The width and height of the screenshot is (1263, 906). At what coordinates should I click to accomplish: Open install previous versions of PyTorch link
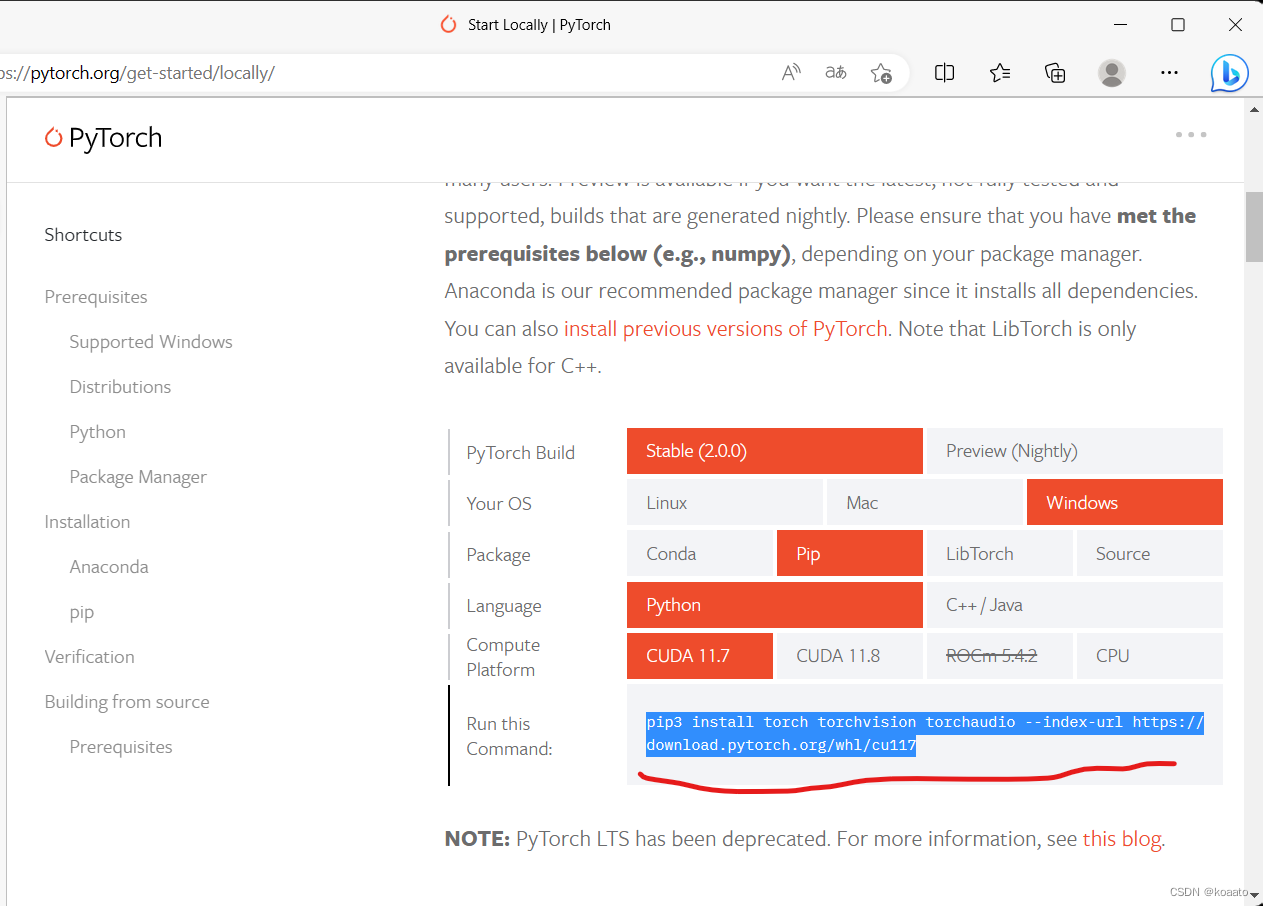click(x=726, y=328)
